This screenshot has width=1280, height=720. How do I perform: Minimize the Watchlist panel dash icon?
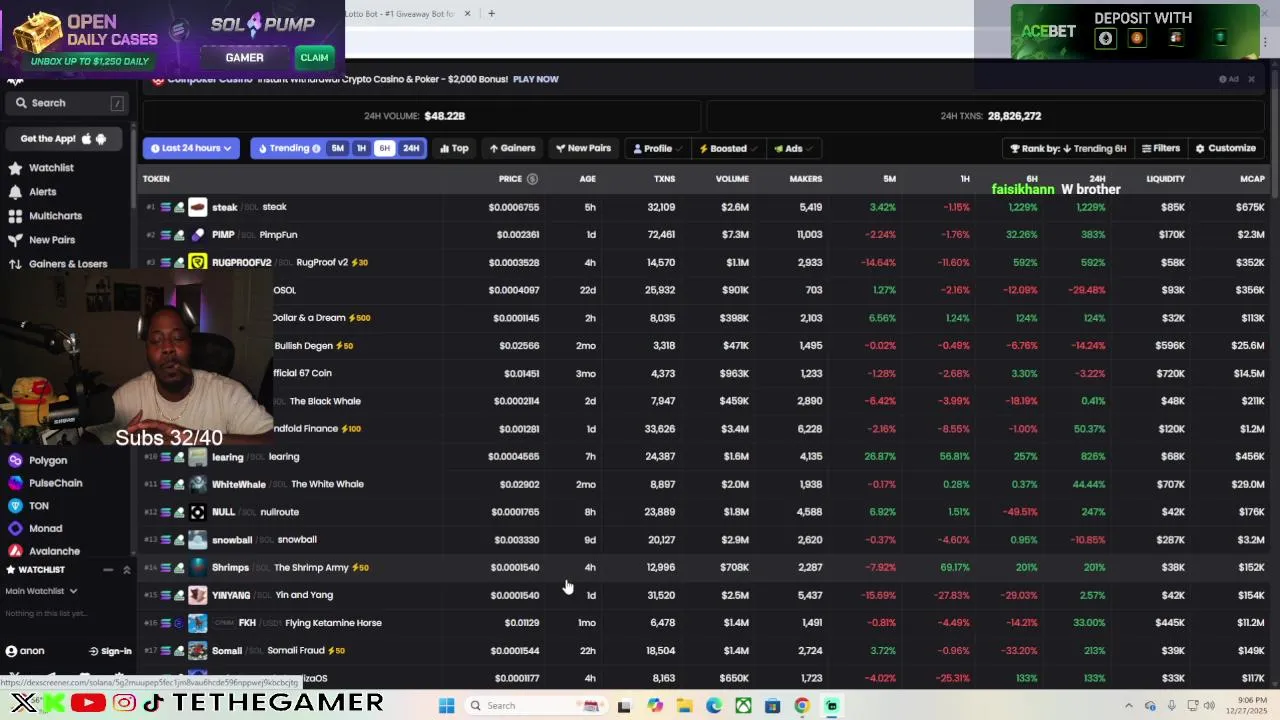(108, 570)
